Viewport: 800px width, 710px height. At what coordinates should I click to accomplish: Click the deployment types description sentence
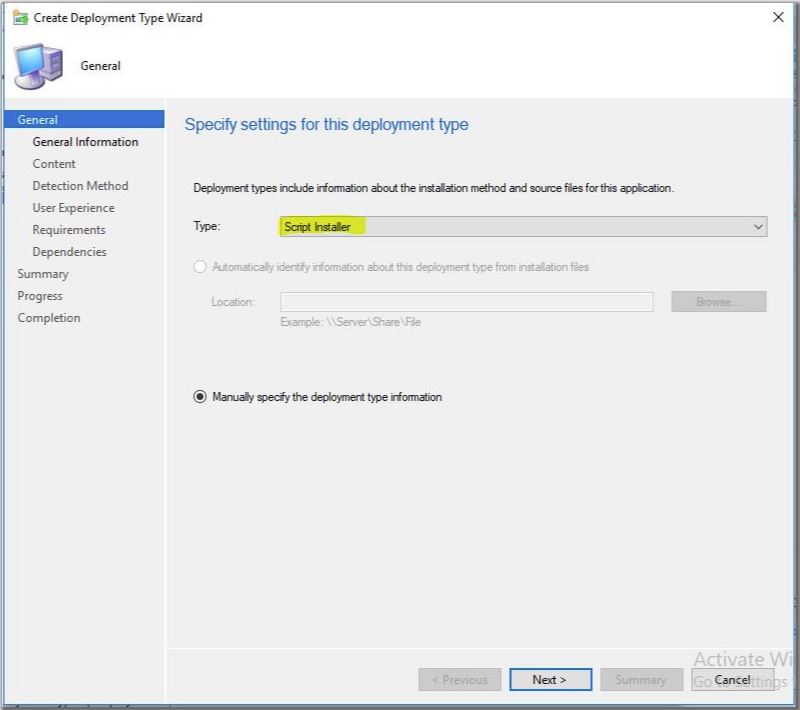click(433, 188)
